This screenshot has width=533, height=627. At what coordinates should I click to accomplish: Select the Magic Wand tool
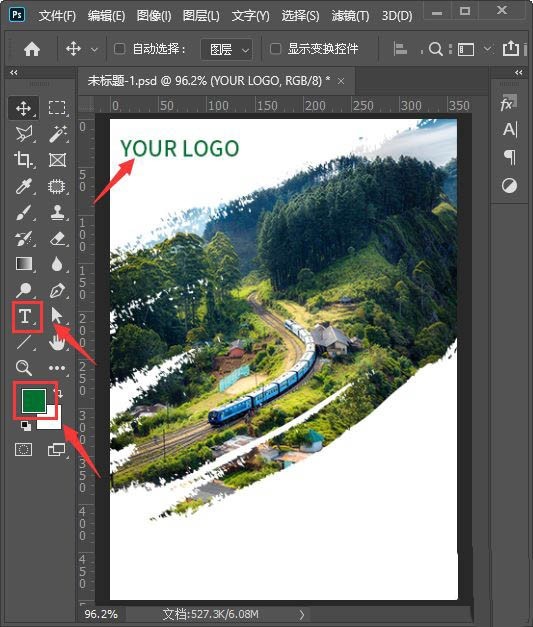[57, 134]
